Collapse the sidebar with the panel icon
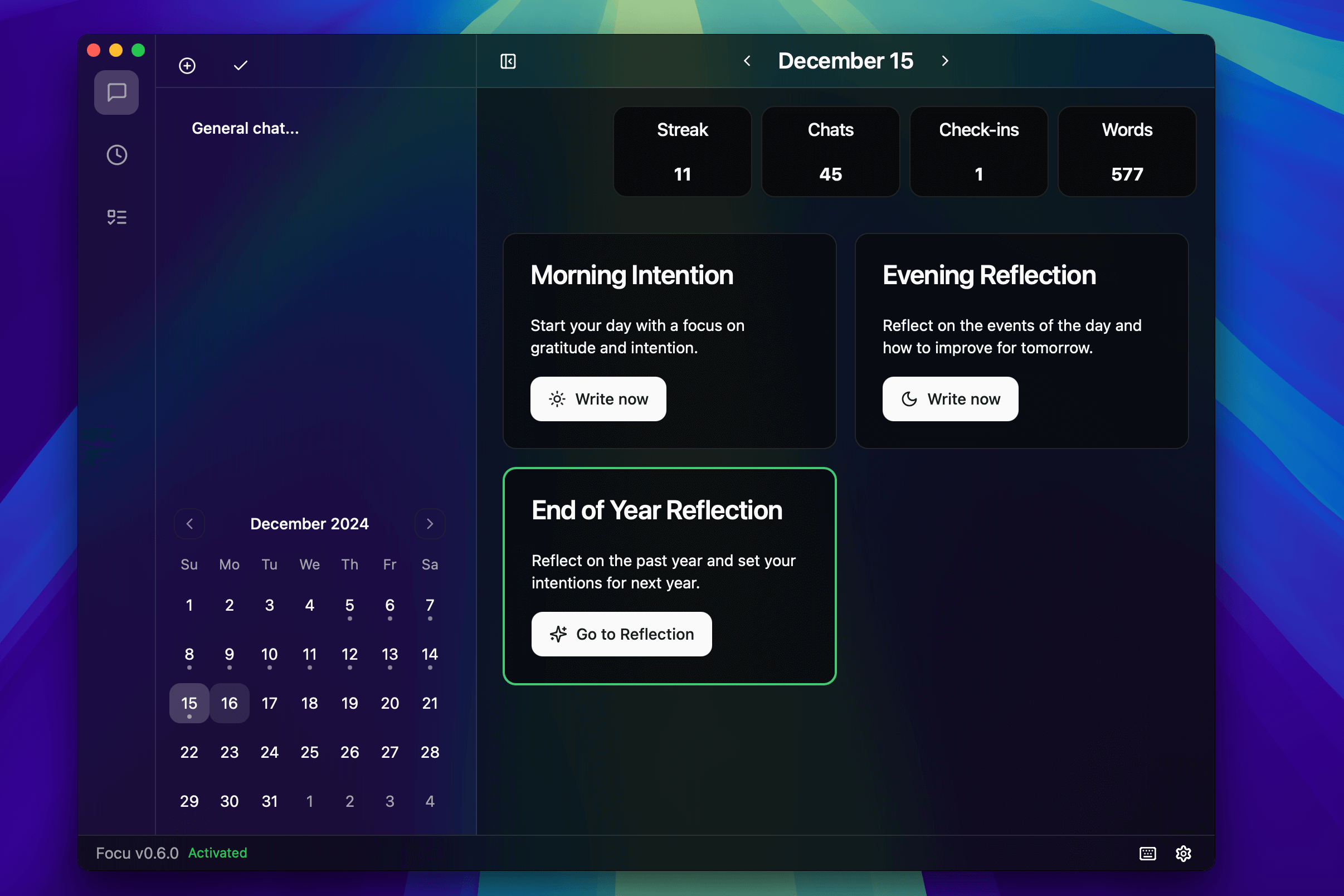This screenshot has height=896, width=1344. click(x=508, y=61)
